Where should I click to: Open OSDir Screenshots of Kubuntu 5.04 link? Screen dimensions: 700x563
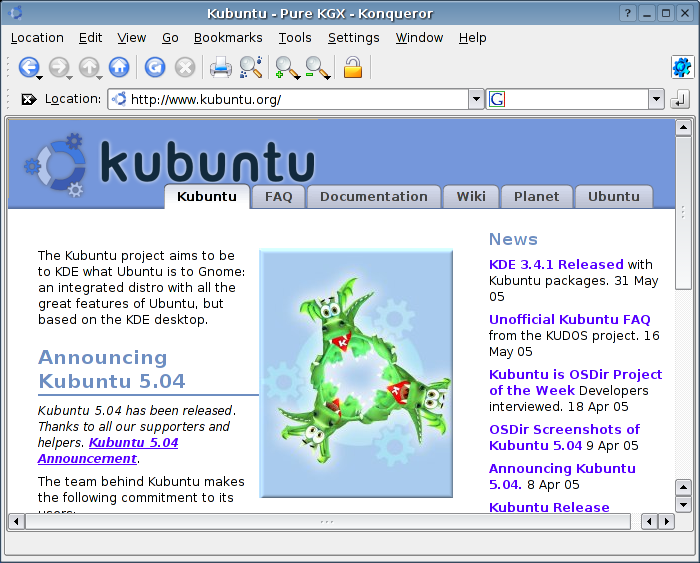point(564,437)
